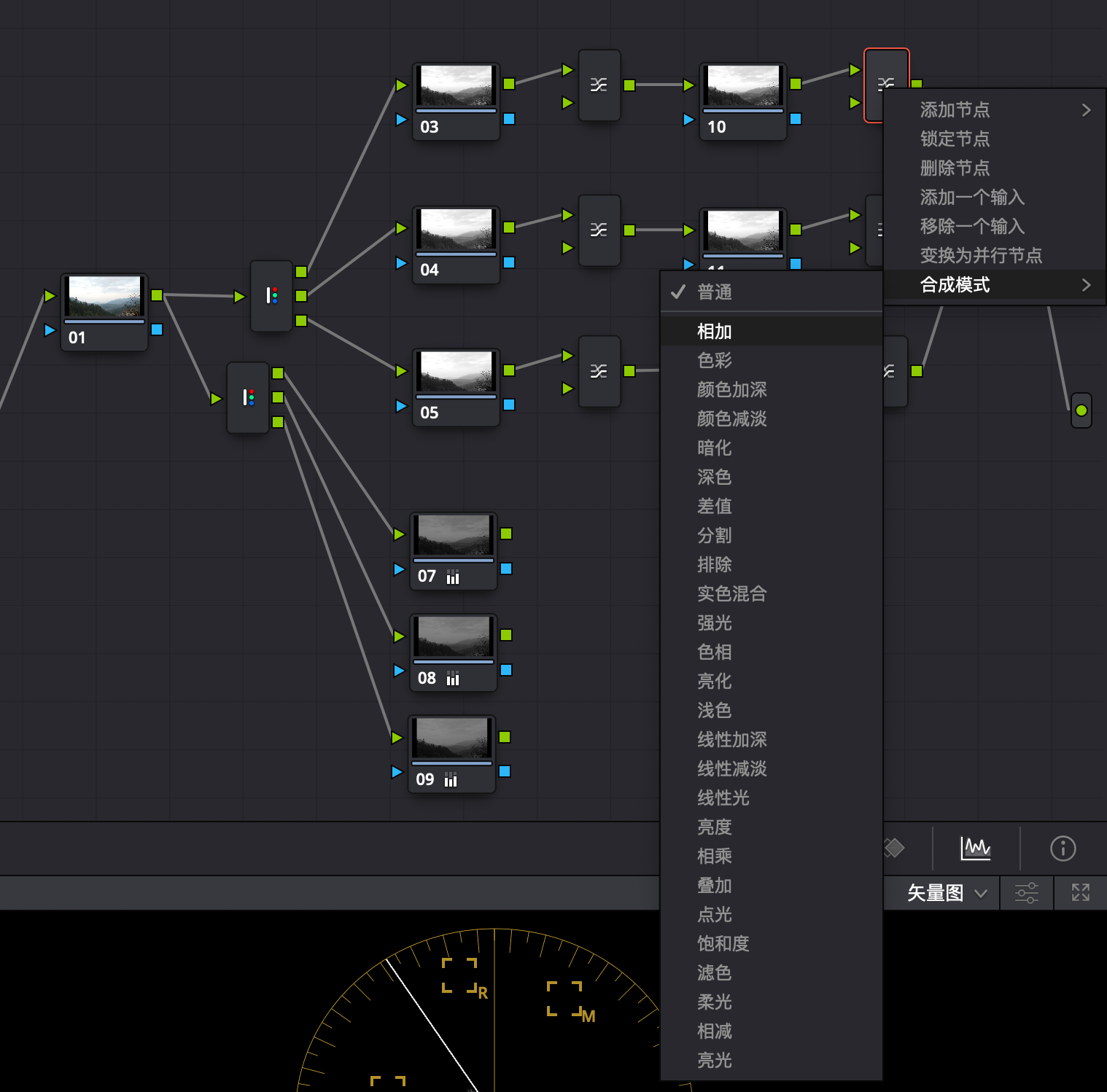The height and width of the screenshot is (1092, 1107).
Task: Click the info circle icon
Action: pyautogui.click(x=1063, y=848)
